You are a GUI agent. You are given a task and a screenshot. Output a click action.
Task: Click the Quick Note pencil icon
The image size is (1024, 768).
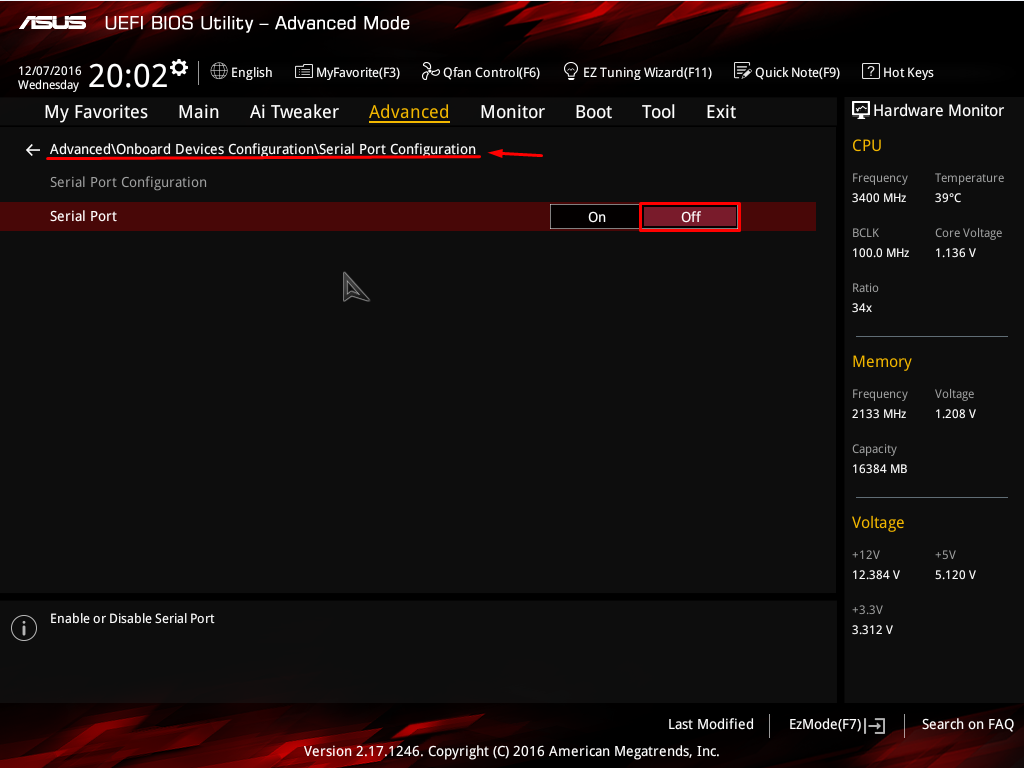coord(743,71)
